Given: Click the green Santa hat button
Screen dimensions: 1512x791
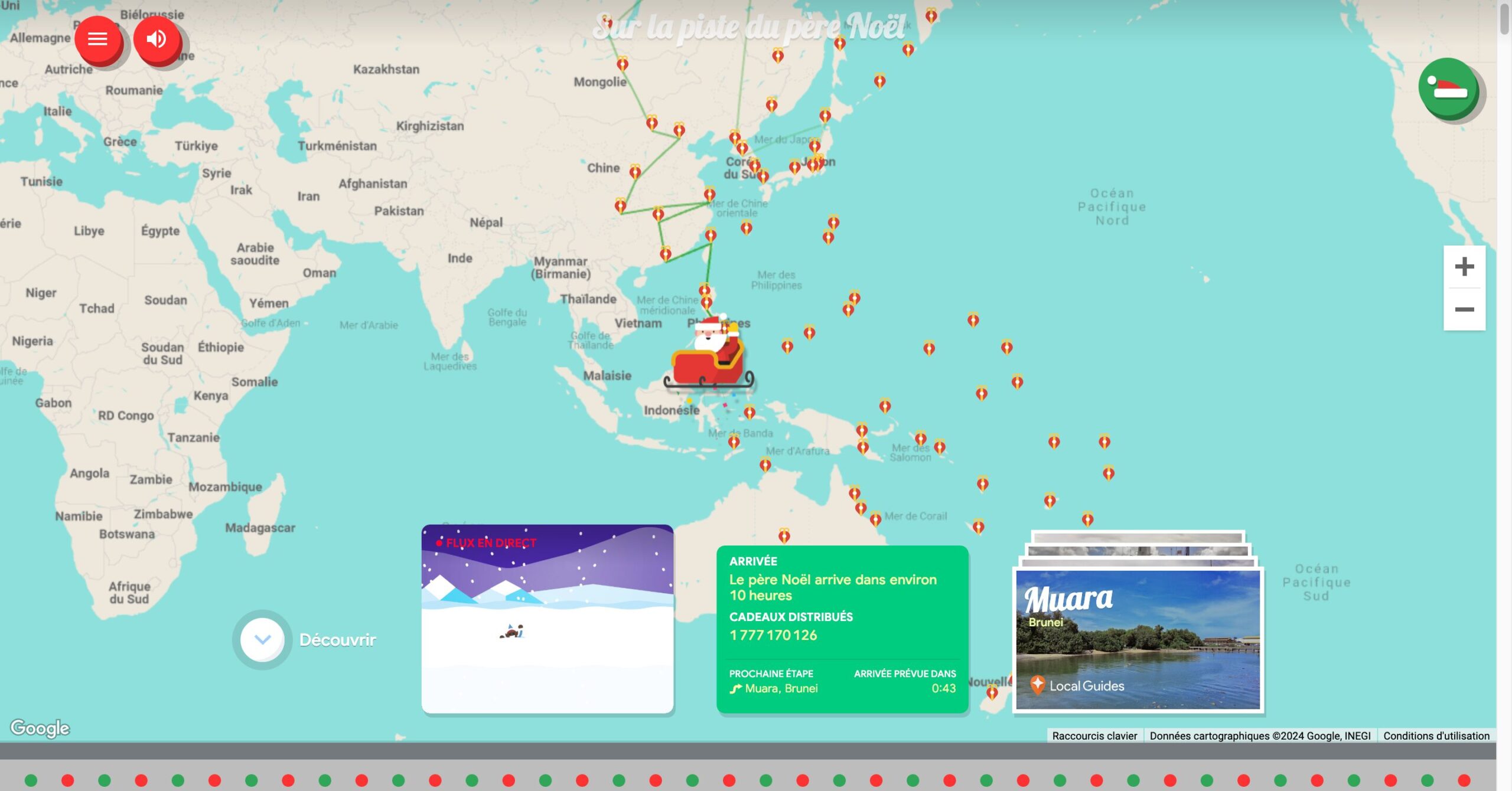Looking at the screenshot, I should [x=1448, y=88].
